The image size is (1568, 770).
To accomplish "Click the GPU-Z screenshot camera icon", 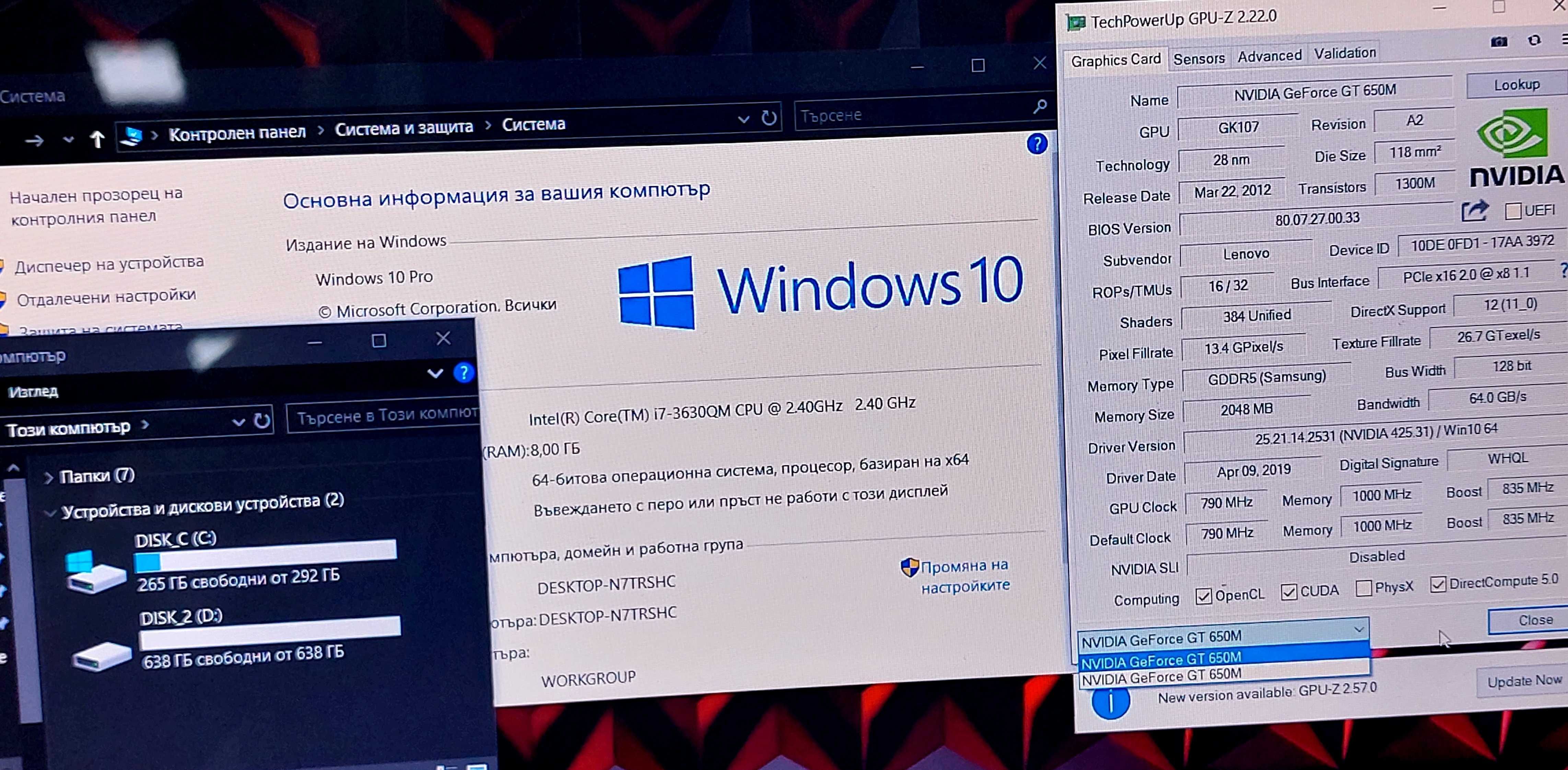I will point(1499,42).
